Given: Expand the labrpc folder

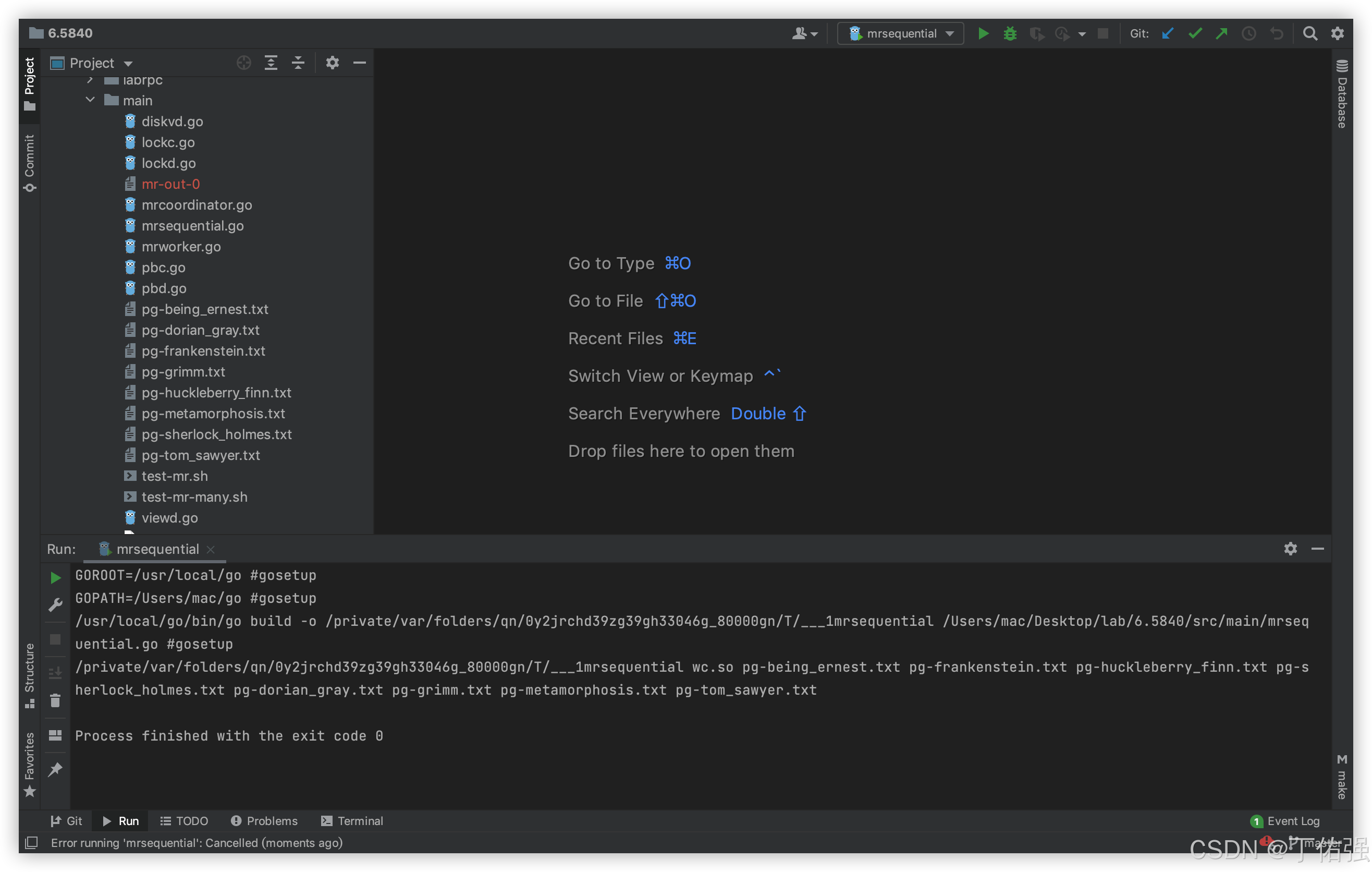Looking at the screenshot, I should [x=90, y=80].
